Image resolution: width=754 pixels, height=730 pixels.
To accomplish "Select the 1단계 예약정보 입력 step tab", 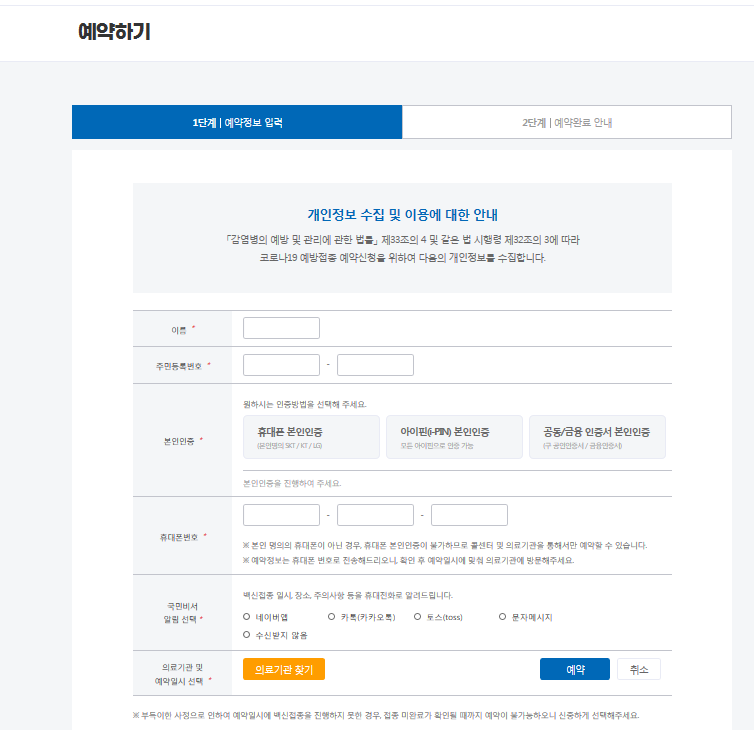I will point(237,122).
